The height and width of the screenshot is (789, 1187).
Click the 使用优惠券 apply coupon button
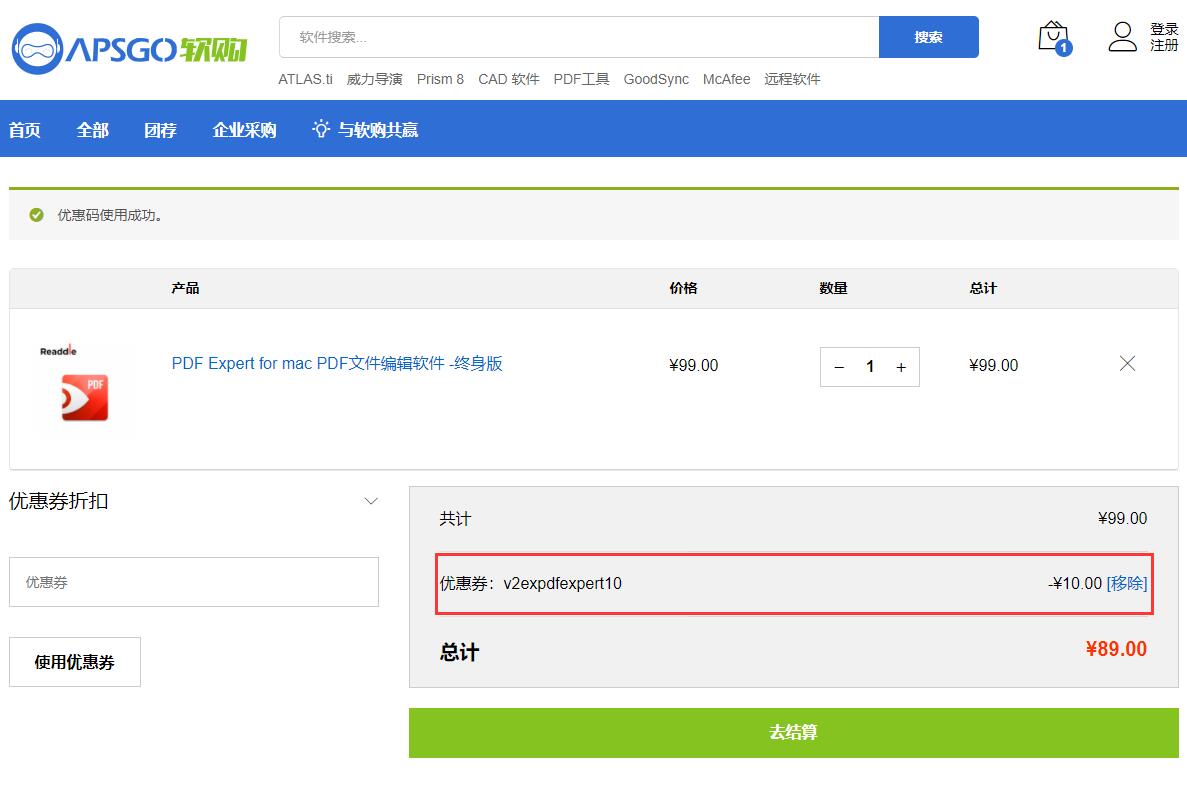(75, 662)
